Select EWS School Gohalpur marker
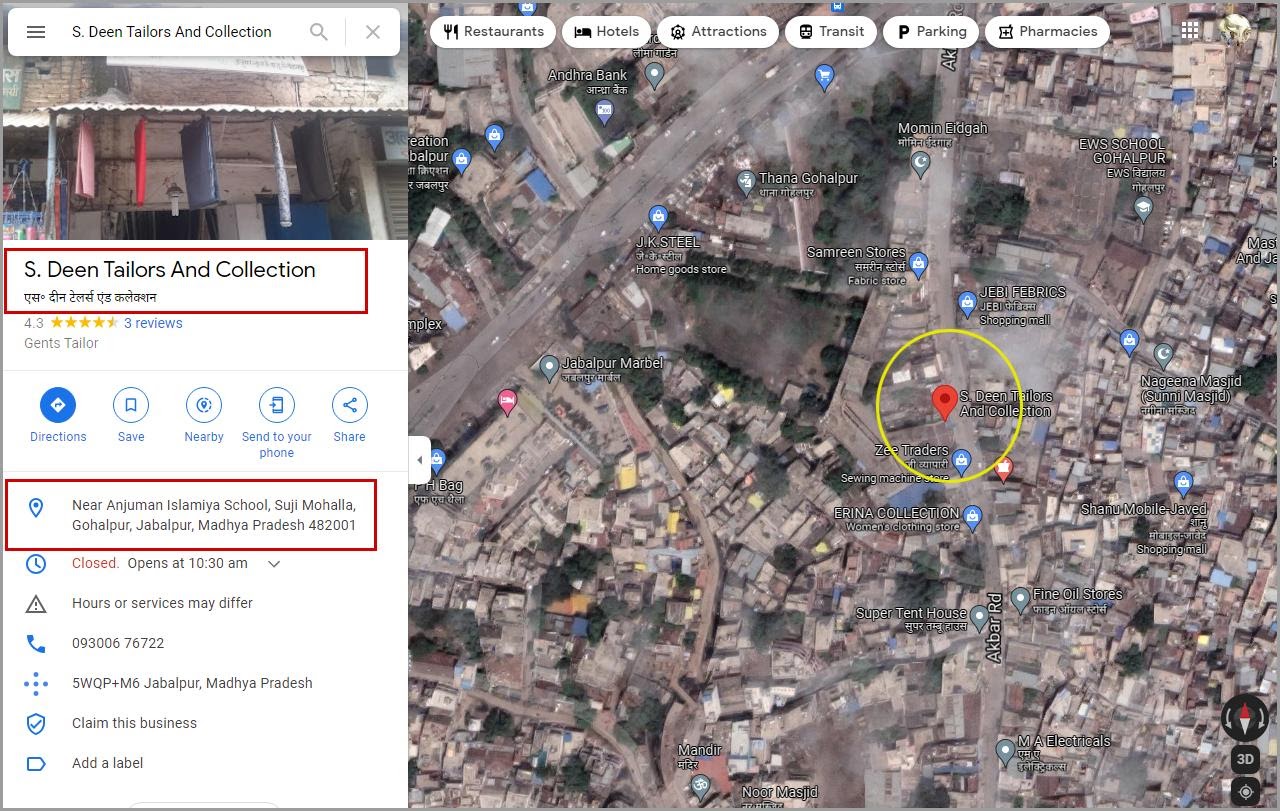The width and height of the screenshot is (1280, 811). click(1144, 209)
